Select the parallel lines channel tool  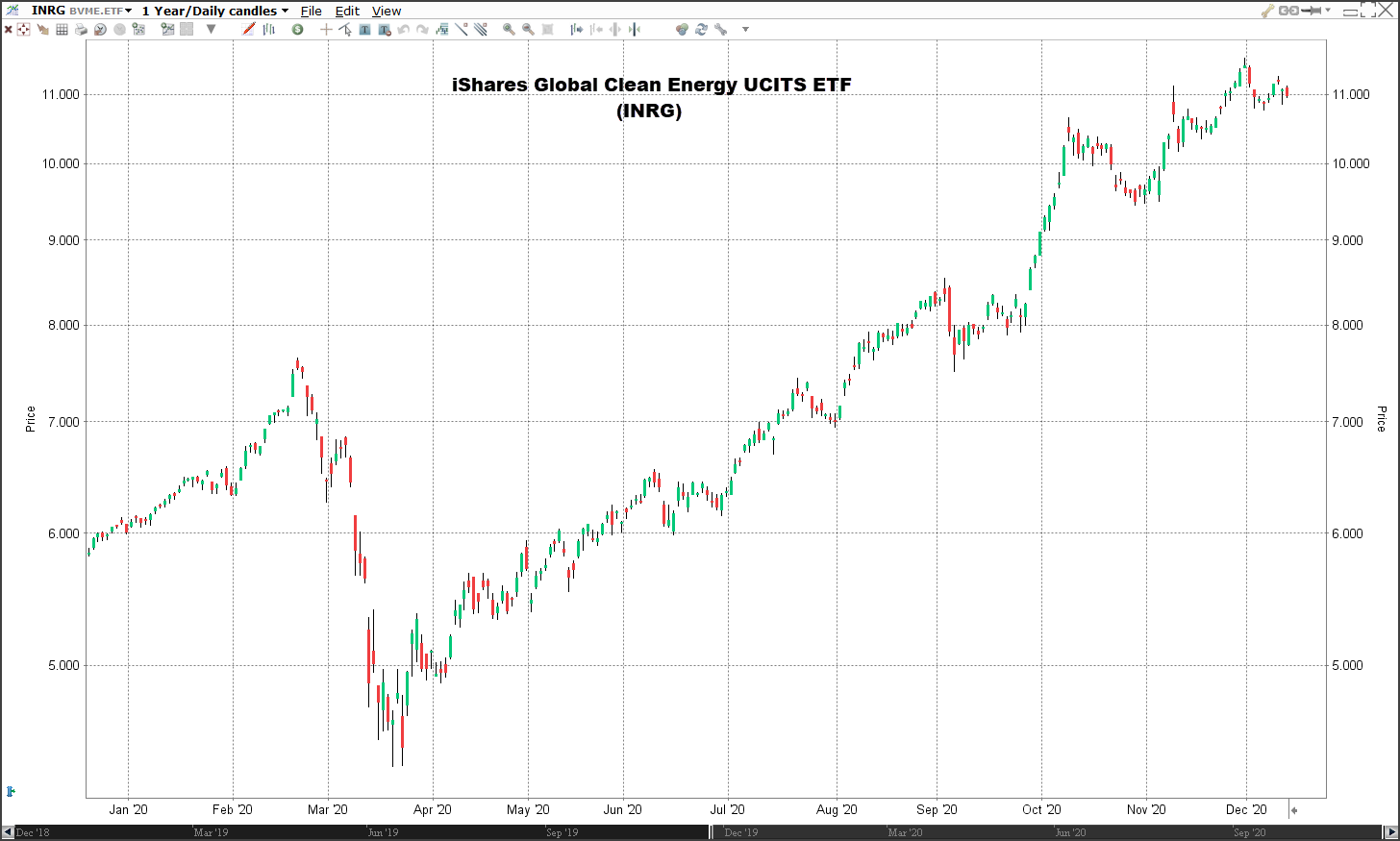480,30
